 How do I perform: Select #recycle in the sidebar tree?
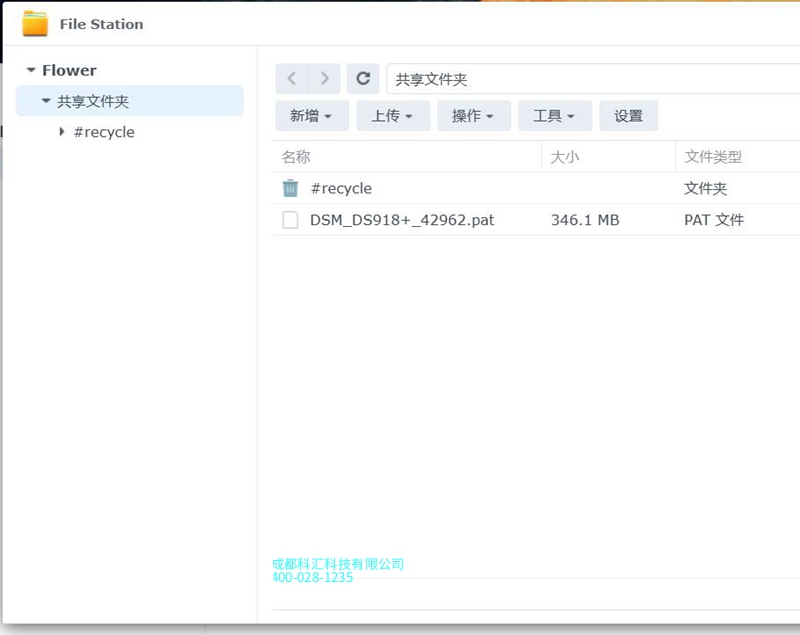pyautogui.click(x=104, y=132)
